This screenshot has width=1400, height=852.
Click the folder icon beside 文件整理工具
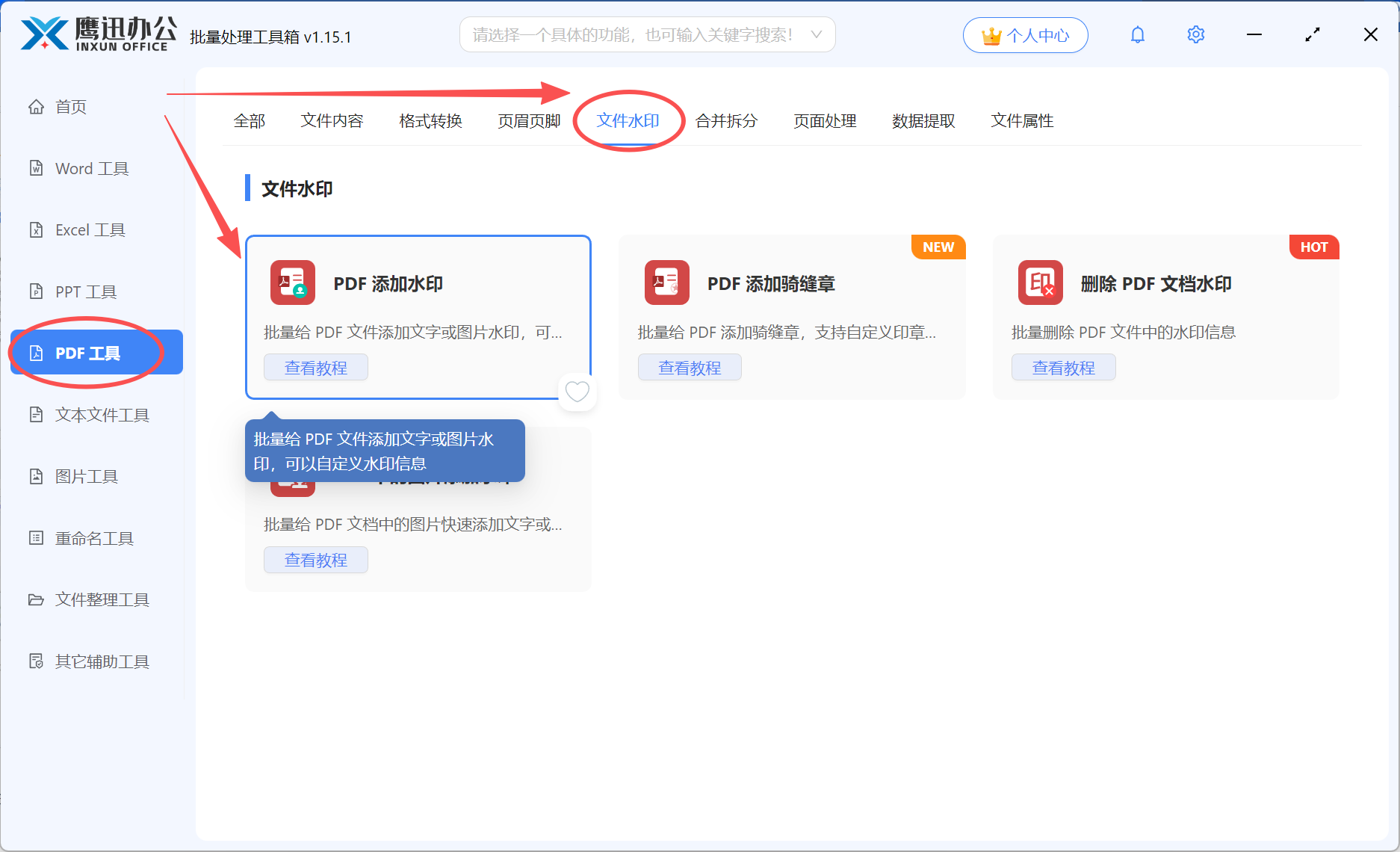click(36, 599)
